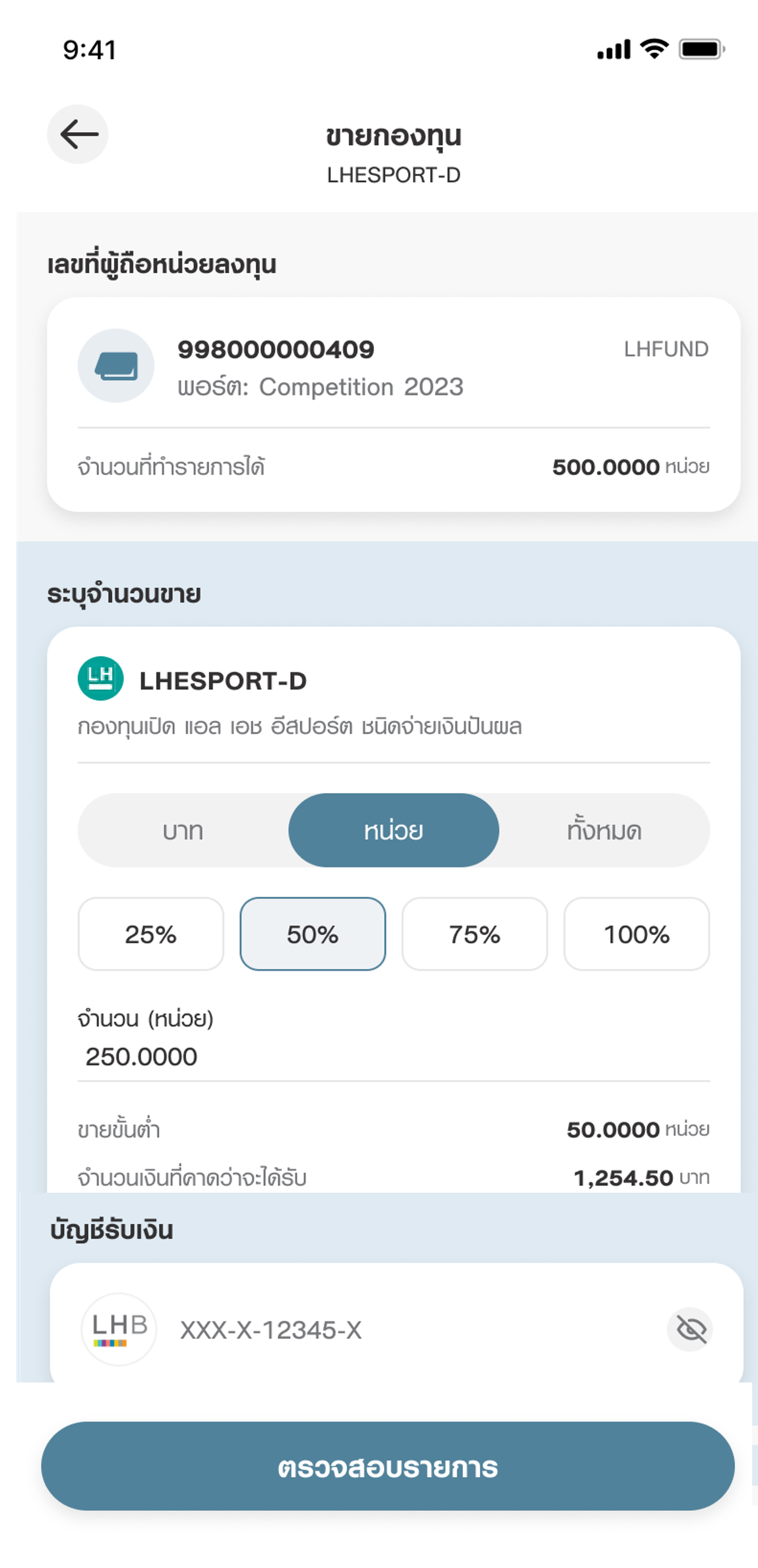Switch to the บาท tab
This screenshot has height=1568, width=758.
coord(183,831)
